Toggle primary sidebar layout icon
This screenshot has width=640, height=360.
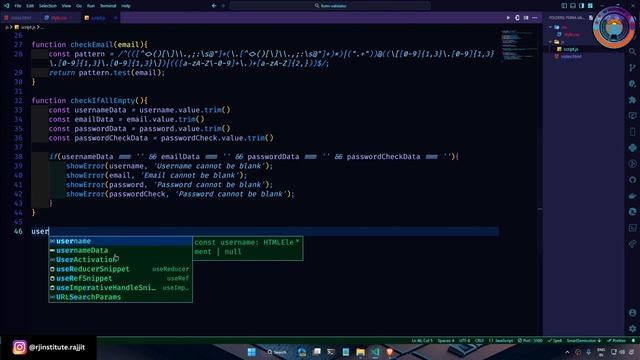coord(564,6)
